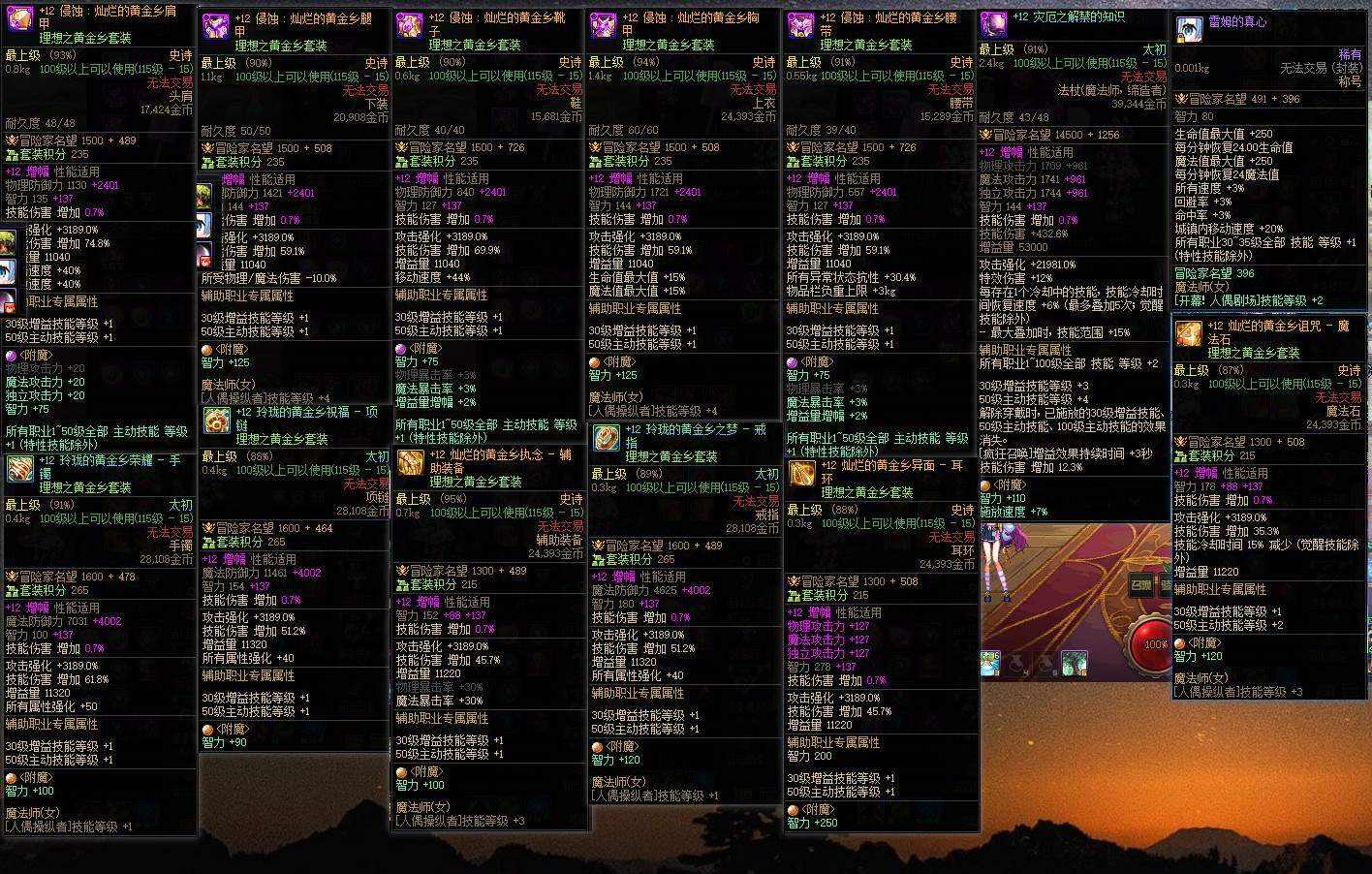This screenshot has height=874, width=1372.
Task: Click the 雷姆的真心 title icon
Action: tap(1188, 30)
